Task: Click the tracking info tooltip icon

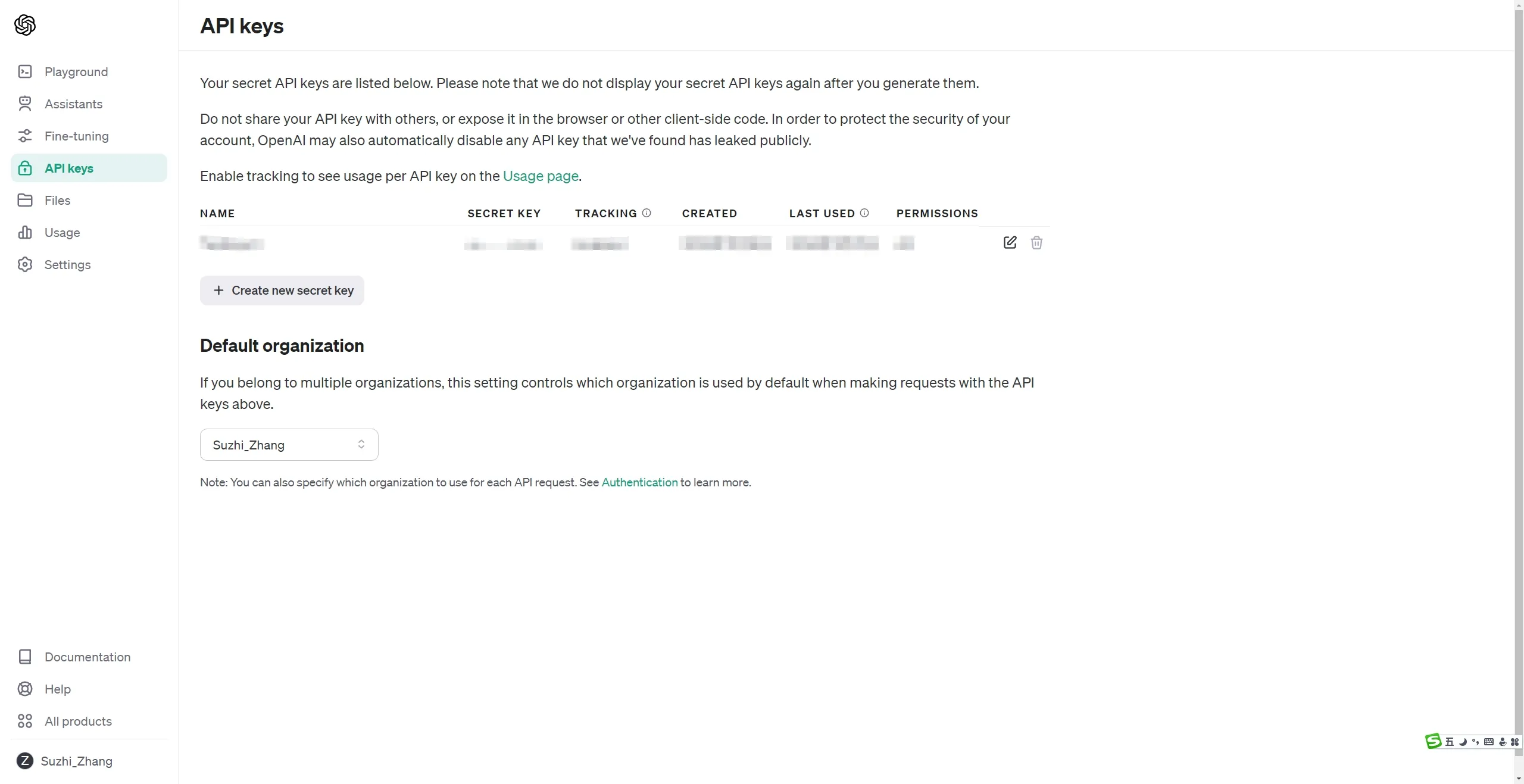Action: click(x=648, y=213)
